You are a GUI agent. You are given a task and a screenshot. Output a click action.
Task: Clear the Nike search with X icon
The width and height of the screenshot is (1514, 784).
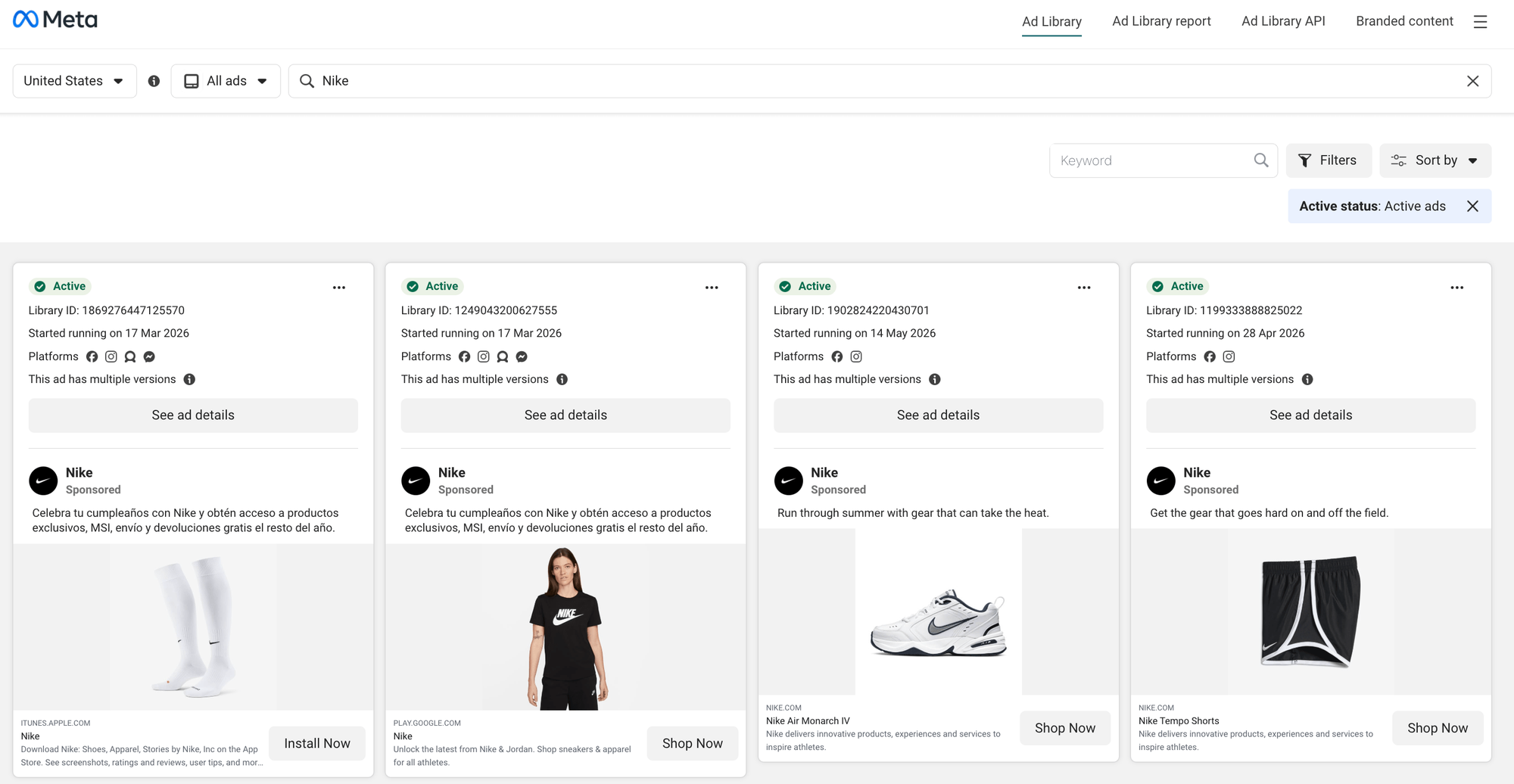pyautogui.click(x=1472, y=81)
